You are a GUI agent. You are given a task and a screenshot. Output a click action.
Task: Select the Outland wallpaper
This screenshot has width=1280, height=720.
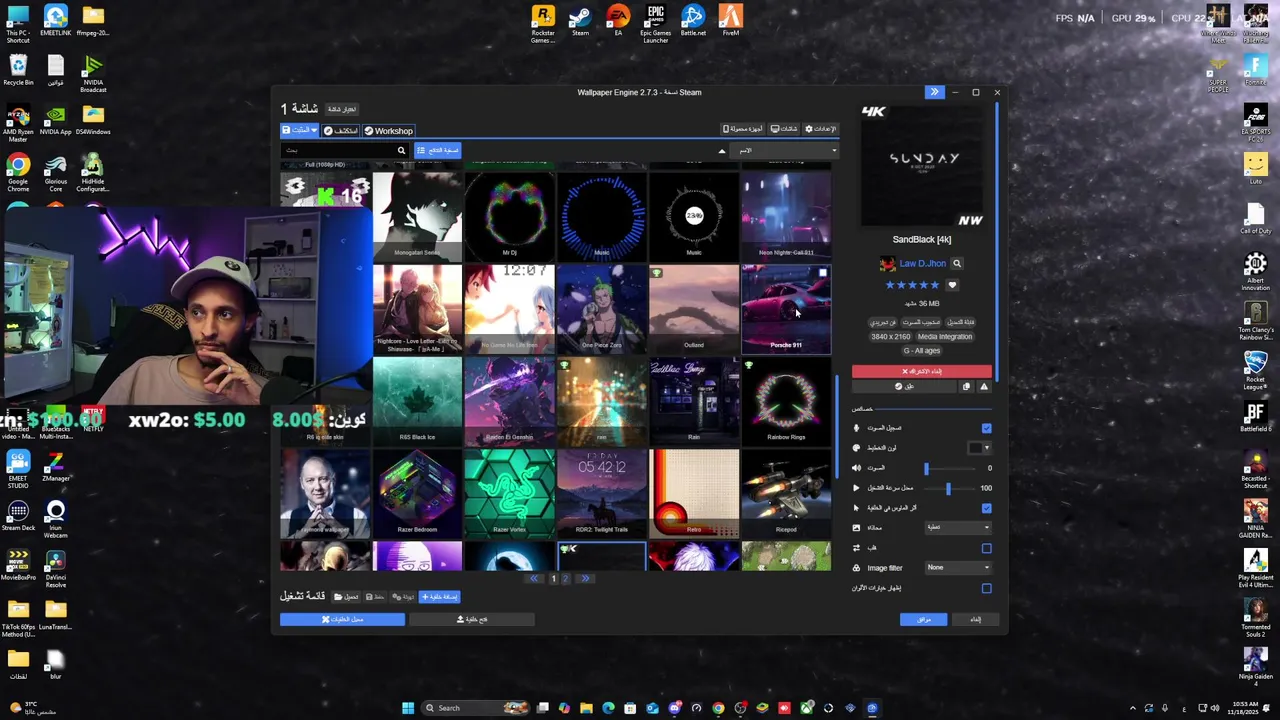click(x=693, y=308)
